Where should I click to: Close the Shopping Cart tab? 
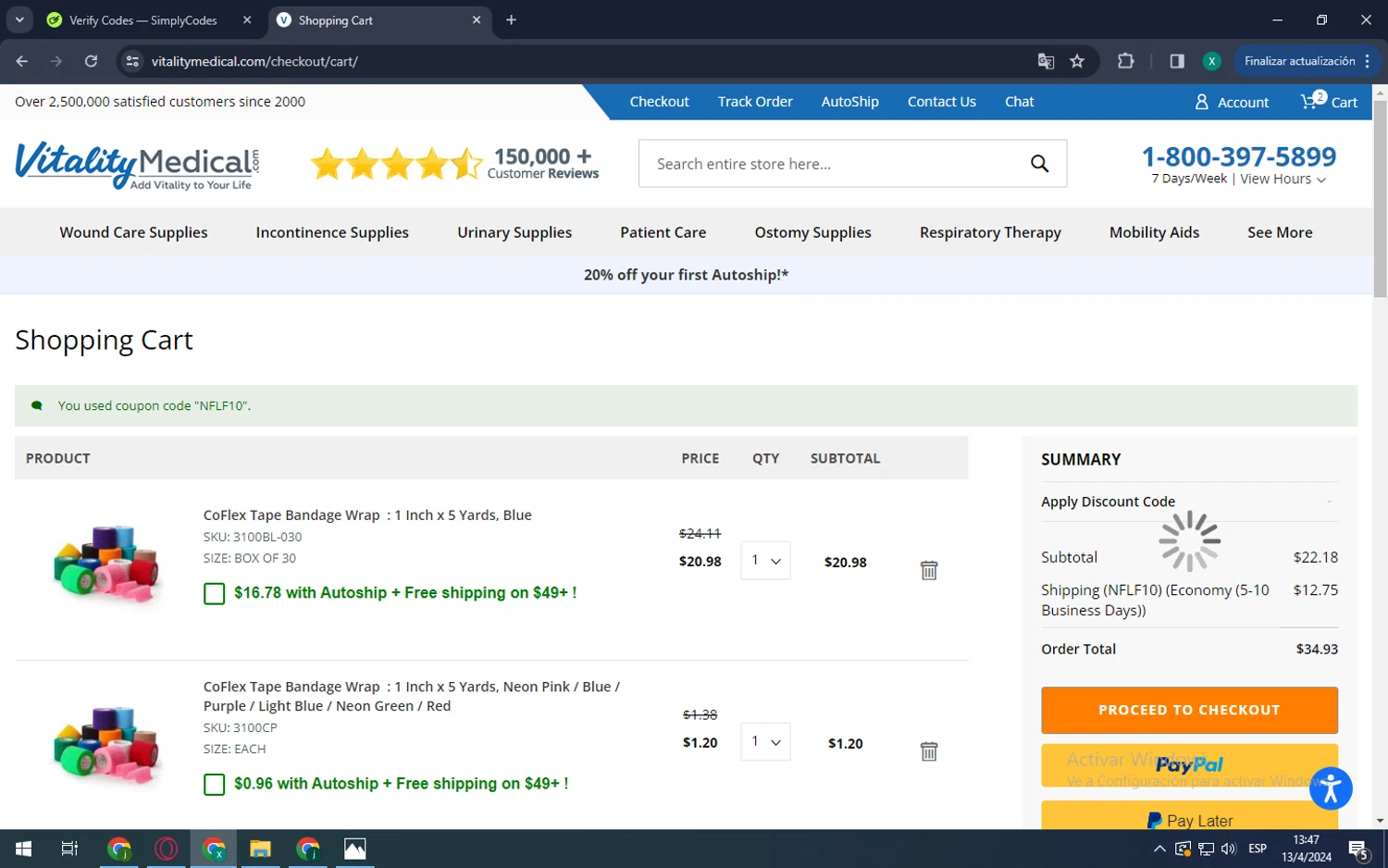pos(477,19)
